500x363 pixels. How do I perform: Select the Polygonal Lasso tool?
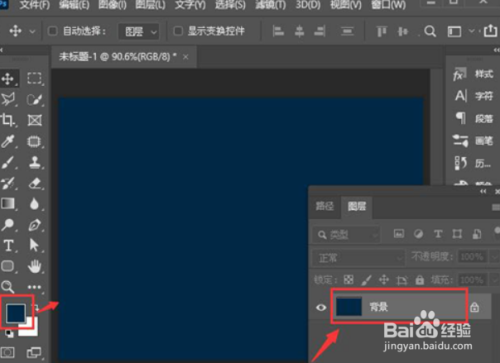pyautogui.click(x=8, y=99)
